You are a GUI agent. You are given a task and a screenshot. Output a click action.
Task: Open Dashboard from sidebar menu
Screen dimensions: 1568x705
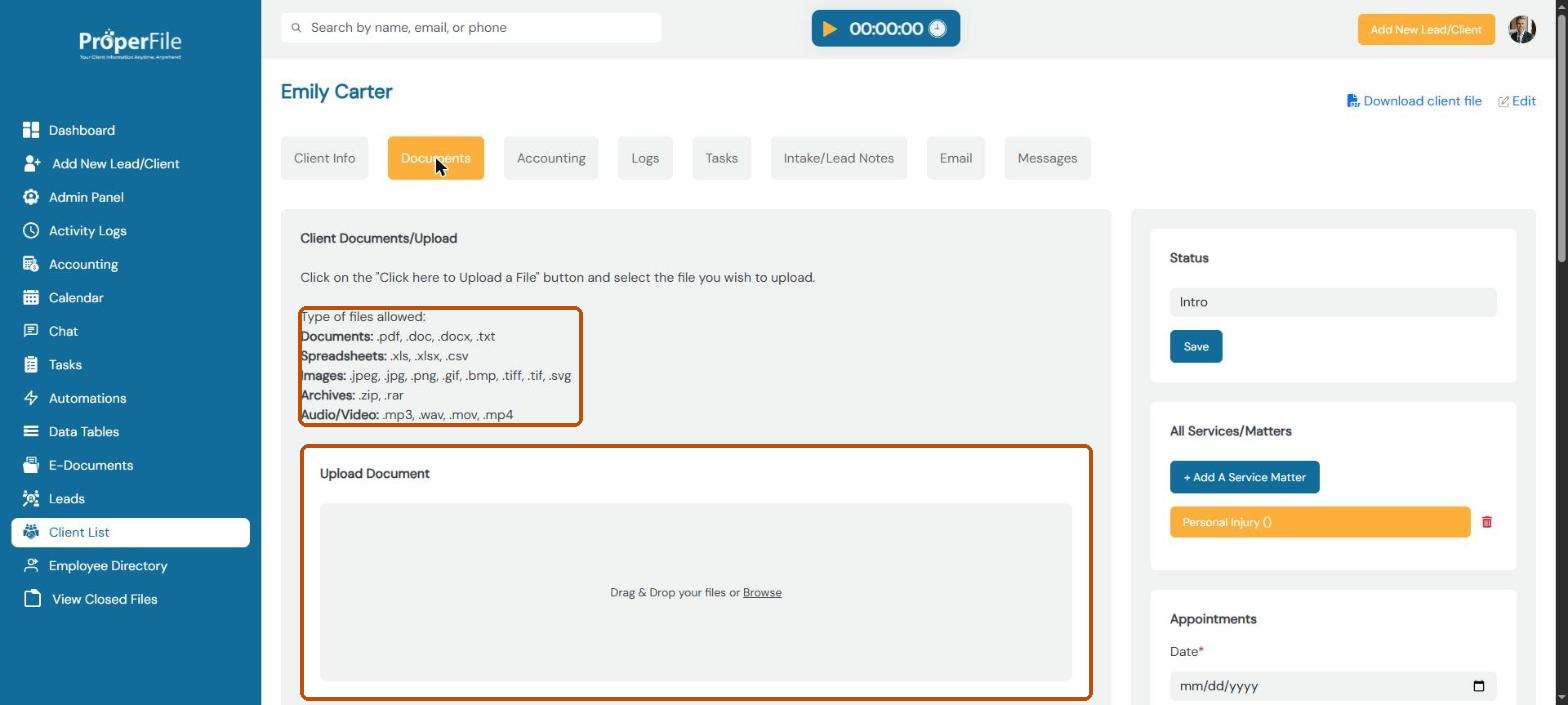point(82,130)
